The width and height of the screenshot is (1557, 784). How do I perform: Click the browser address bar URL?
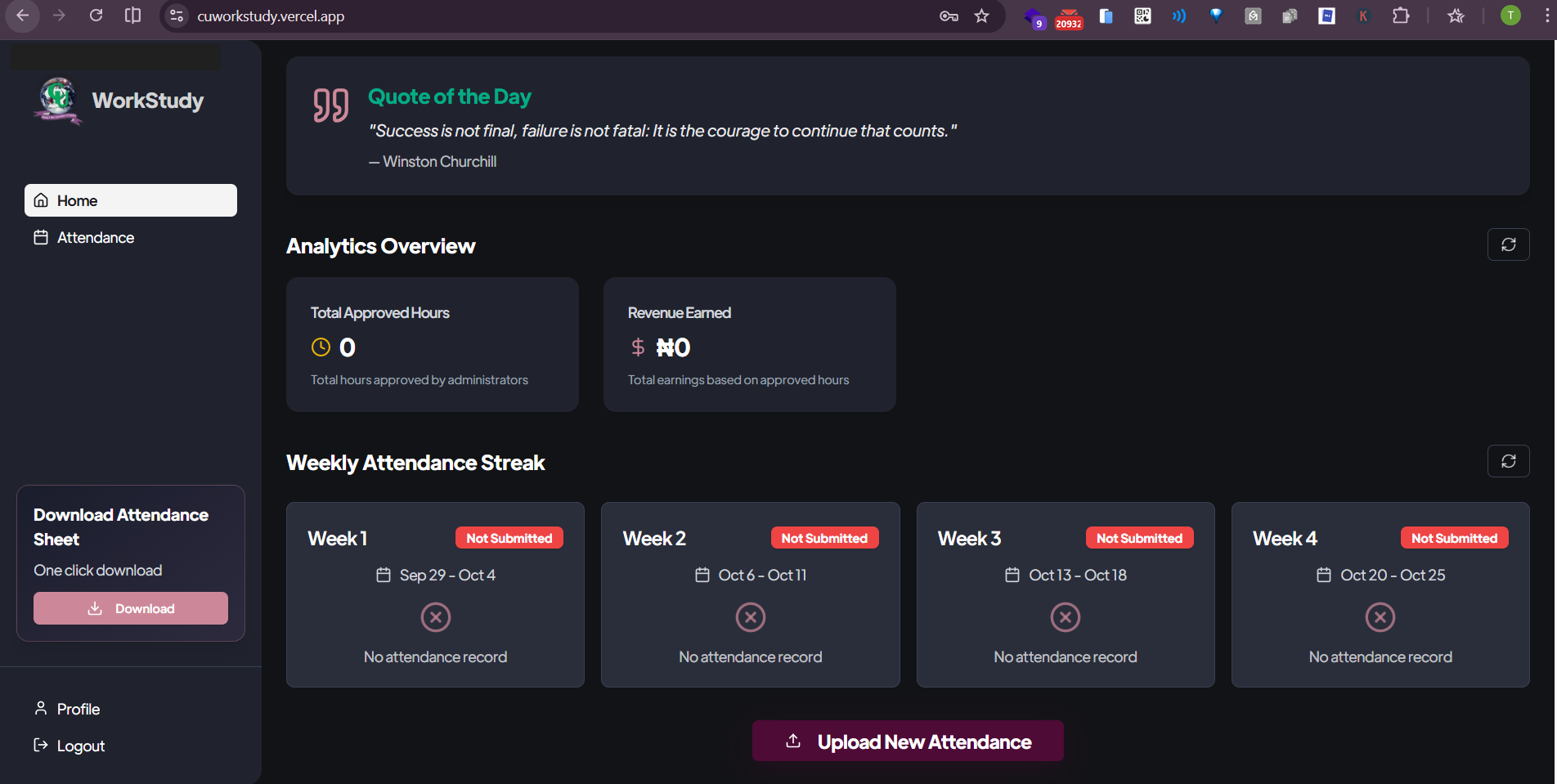pyautogui.click(x=271, y=16)
